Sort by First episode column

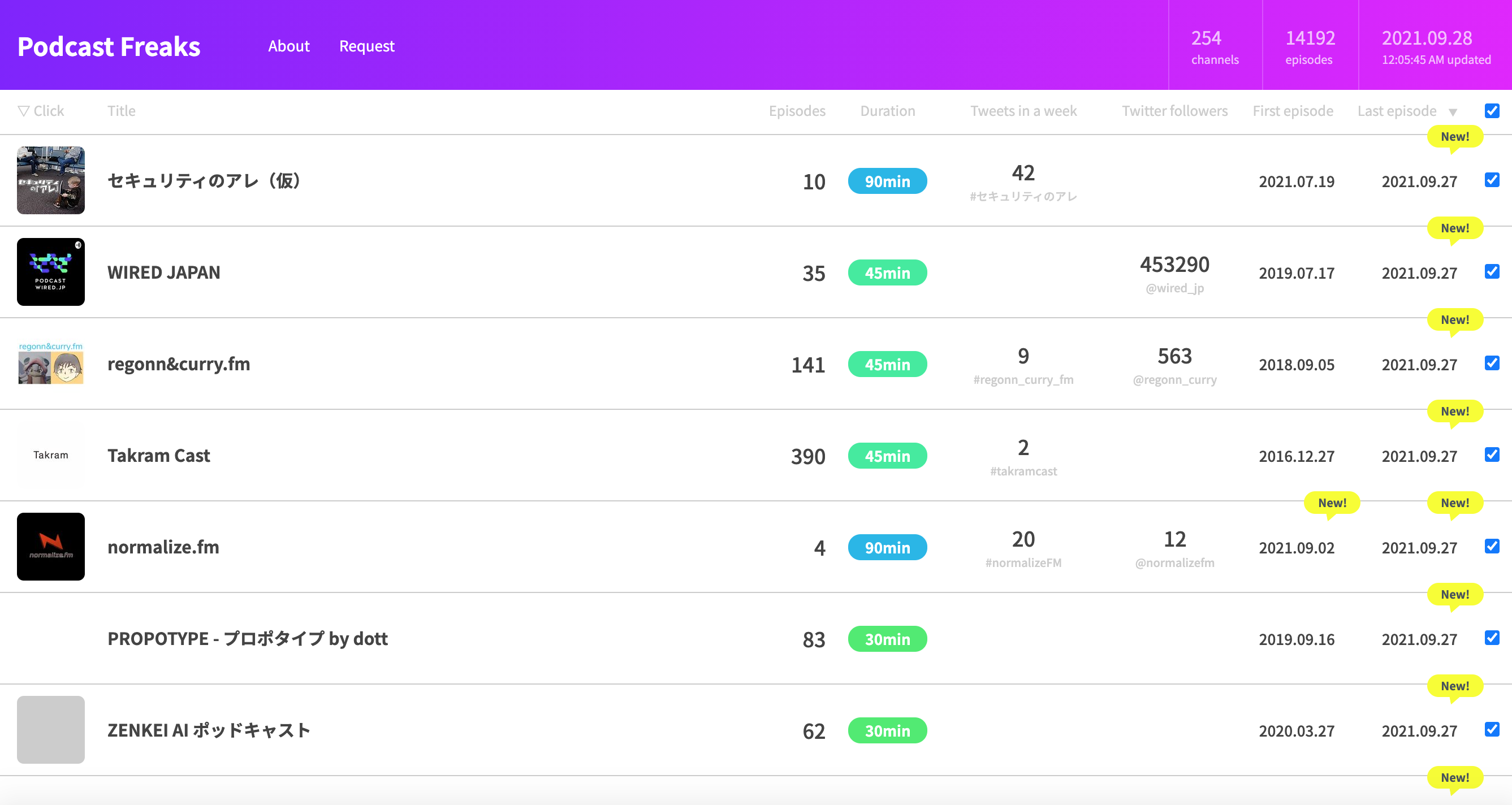(1293, 111)
